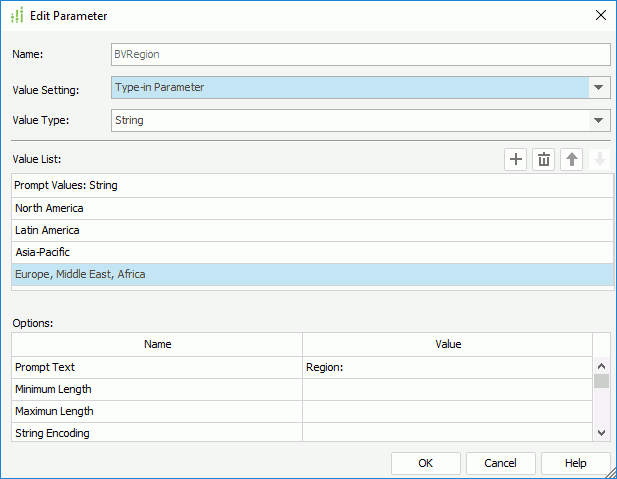Screen dimensions: 617x479
Task: Choose Asia-Pacific from the value list
Action: tap(312, 252)
